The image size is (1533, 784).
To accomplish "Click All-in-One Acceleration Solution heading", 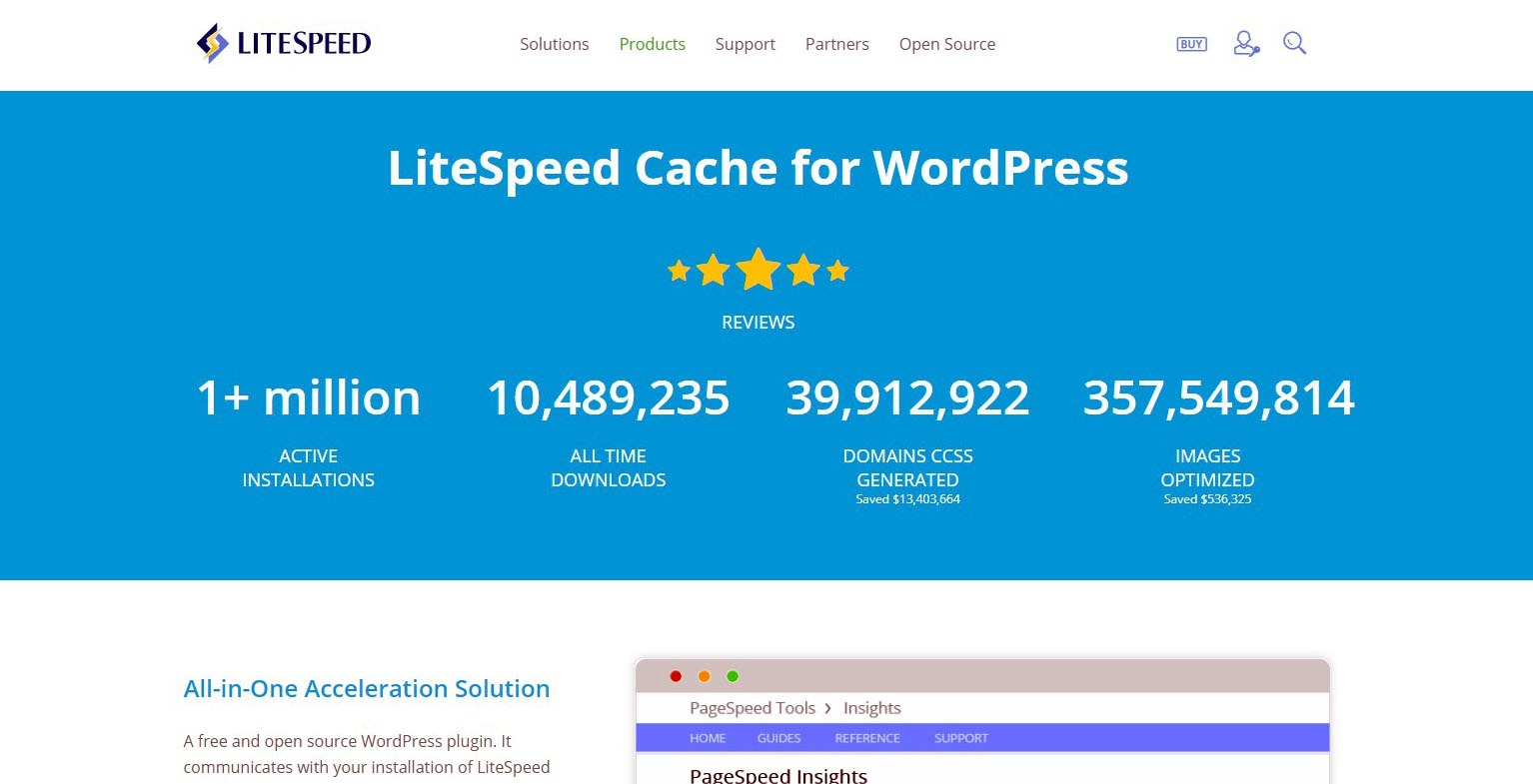I will click(367, 688).
